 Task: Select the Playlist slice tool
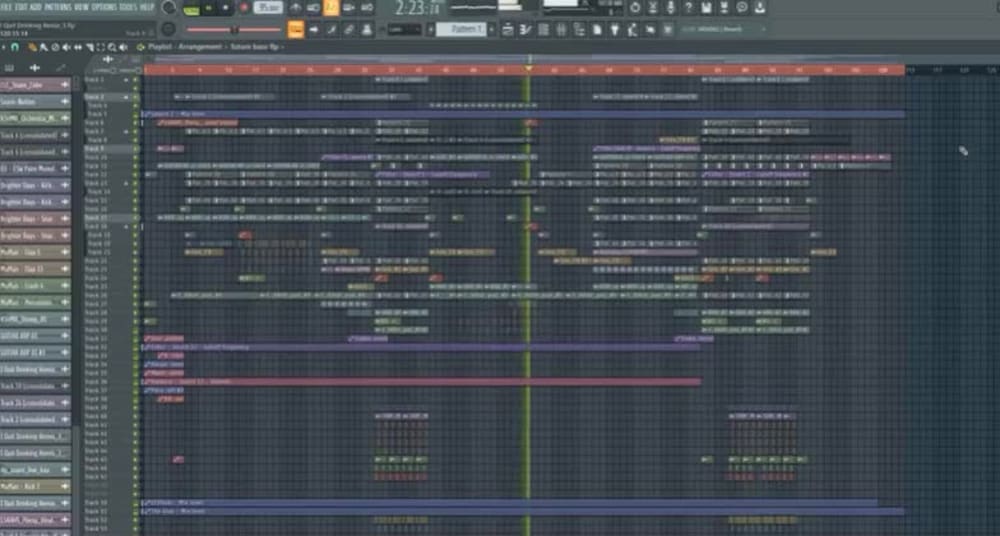point(89,47)
